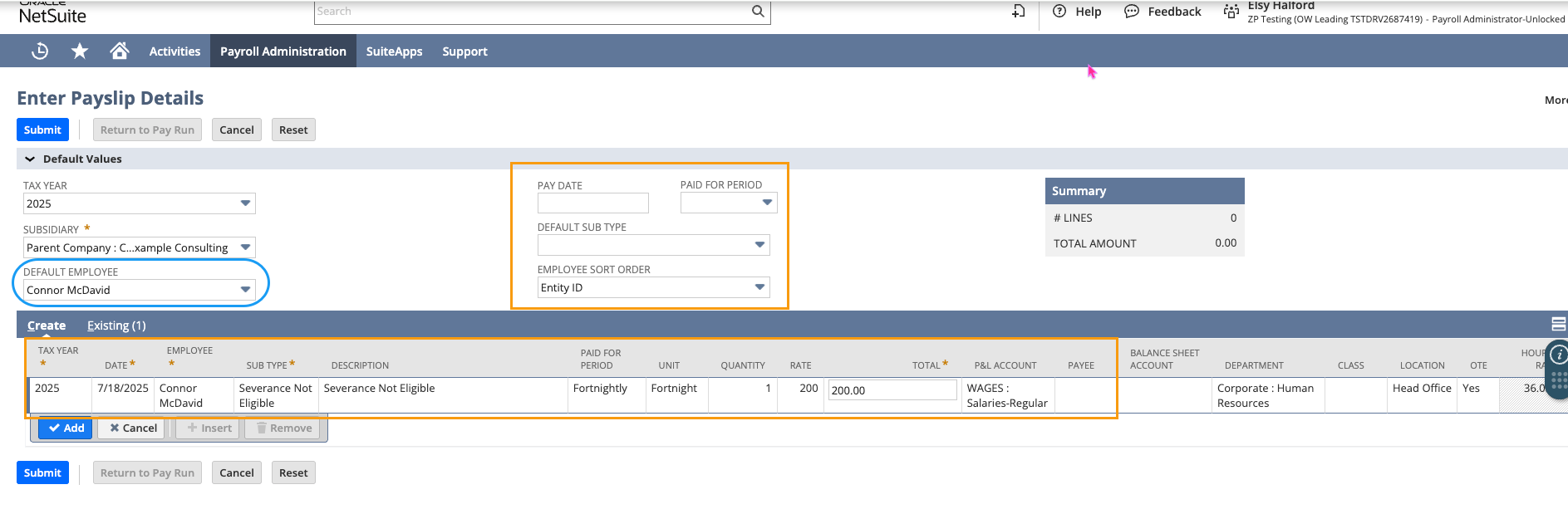1568x514 pixels.
Task: Collapse the Default Values section
Action: pyautogui.click(x=30, y=159)
